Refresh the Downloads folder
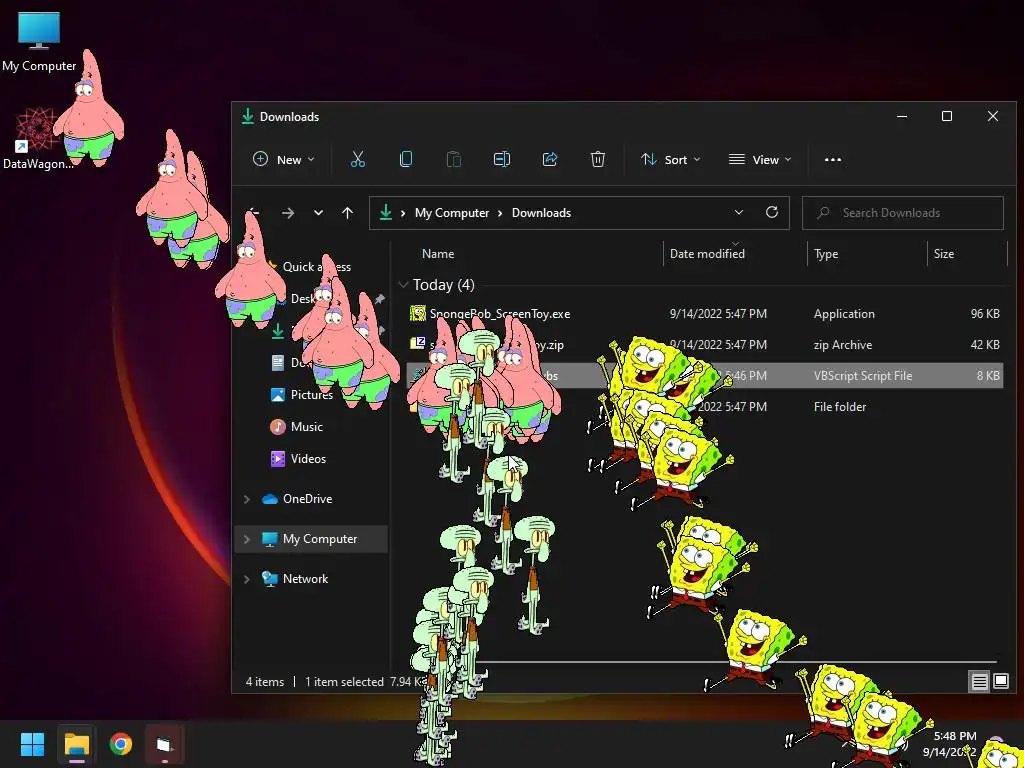The width and height of the screenshot is (1024, 768). coord(772,212)
